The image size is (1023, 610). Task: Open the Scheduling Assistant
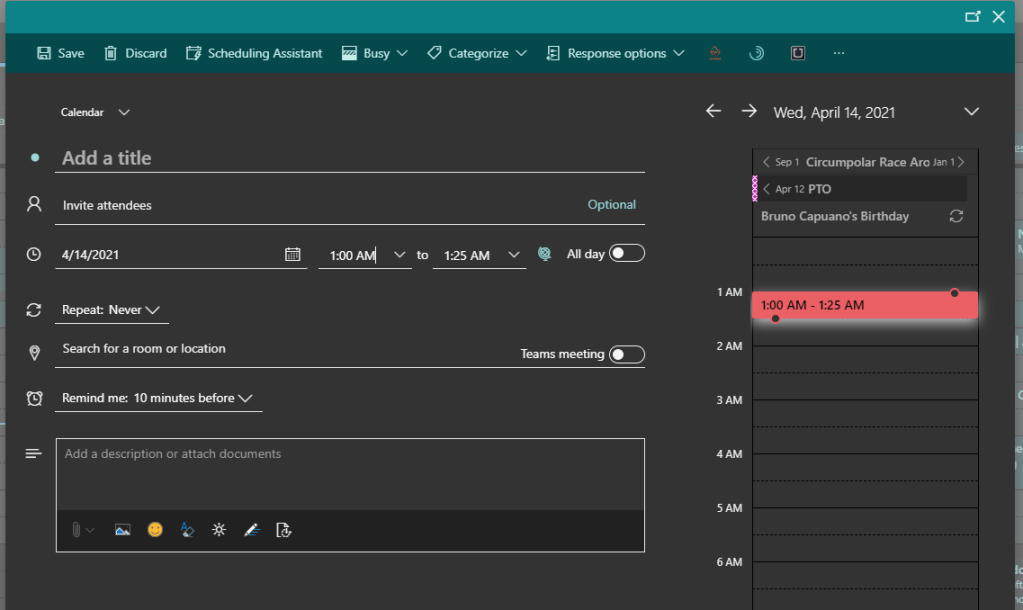point(254,53)
